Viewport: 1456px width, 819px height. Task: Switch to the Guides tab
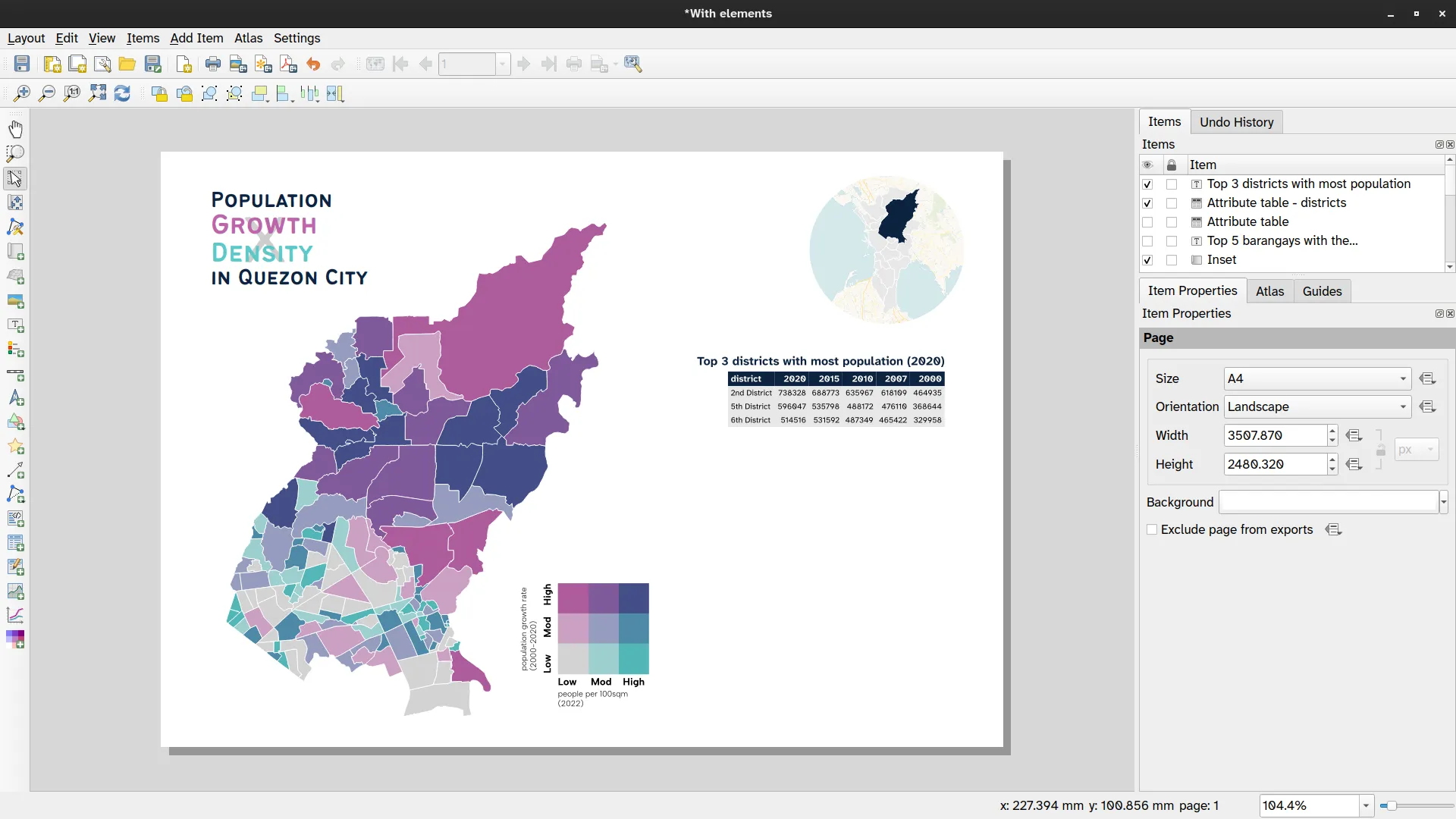click(x=1322, y=291)
